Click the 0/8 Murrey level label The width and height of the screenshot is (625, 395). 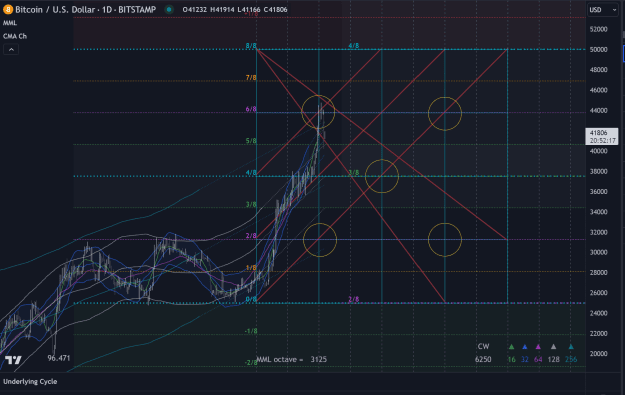pos(251,299)
